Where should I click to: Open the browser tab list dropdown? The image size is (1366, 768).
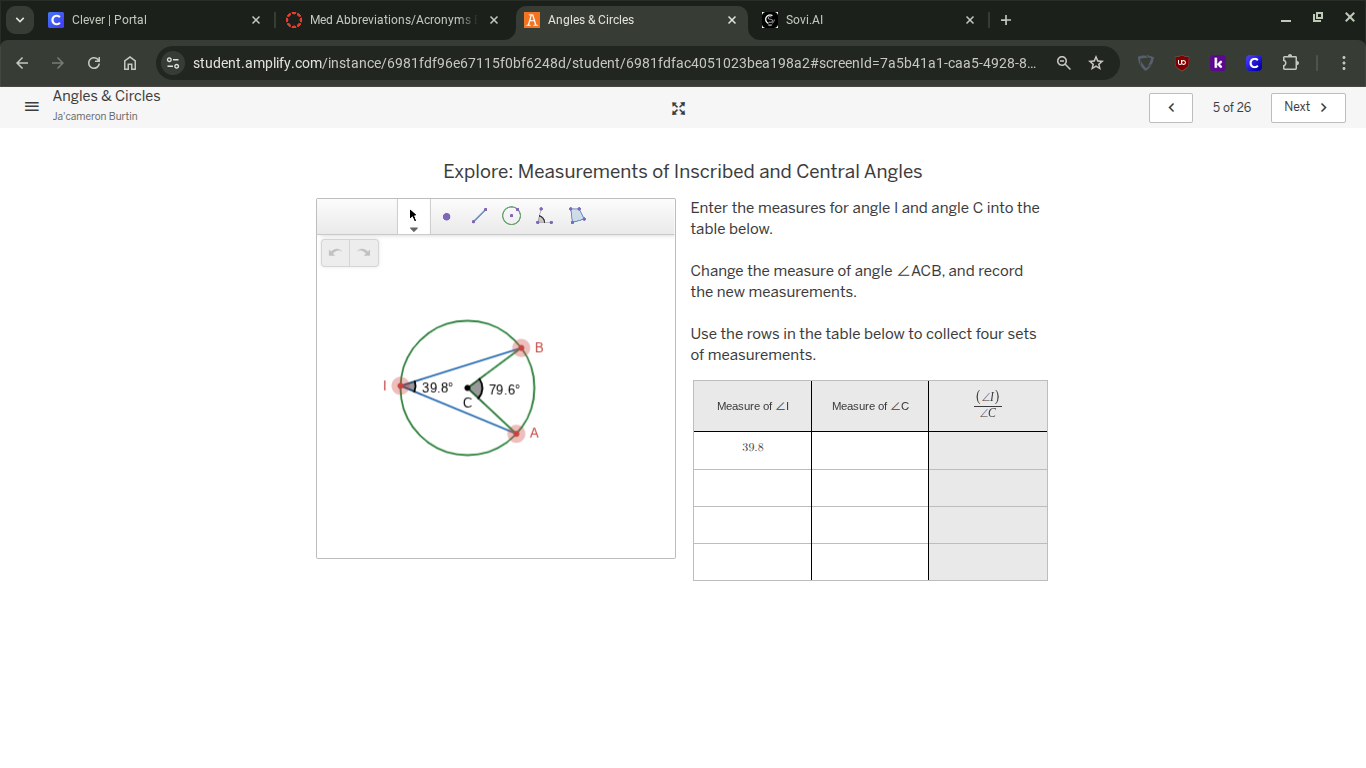coord(19,19)
